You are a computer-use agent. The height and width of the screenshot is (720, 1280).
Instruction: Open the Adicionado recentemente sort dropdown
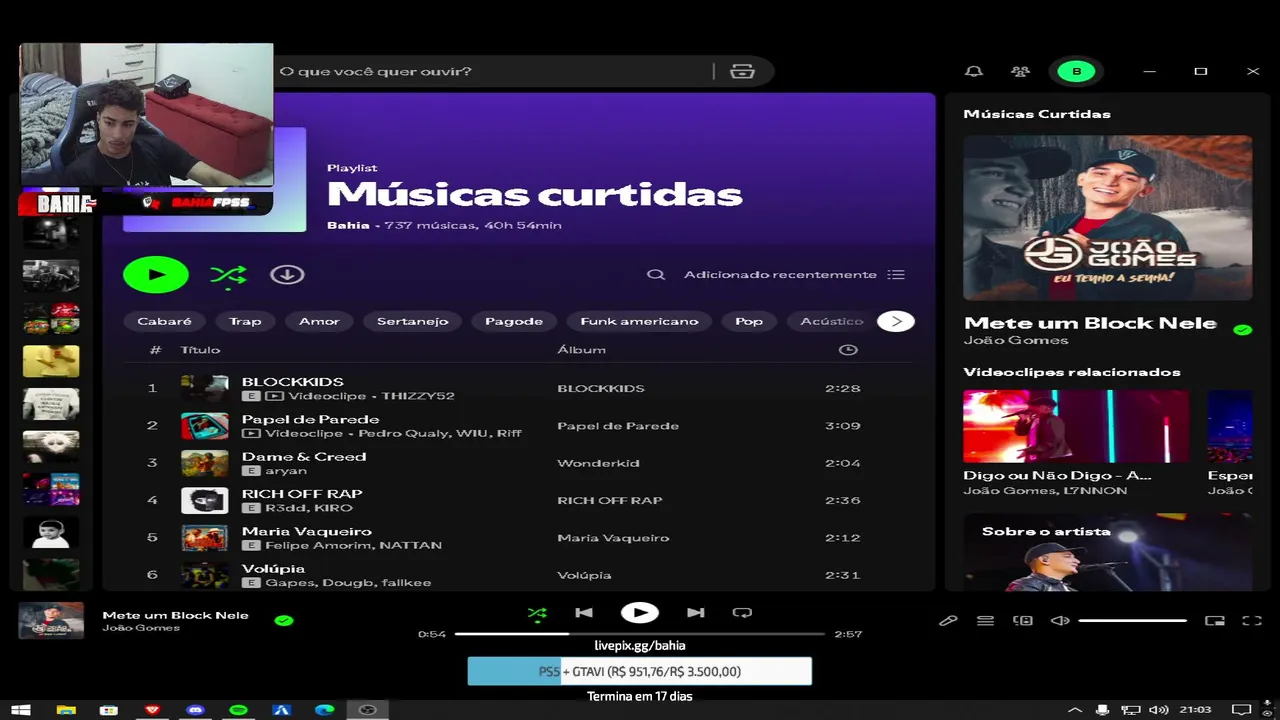pos(794,275)
